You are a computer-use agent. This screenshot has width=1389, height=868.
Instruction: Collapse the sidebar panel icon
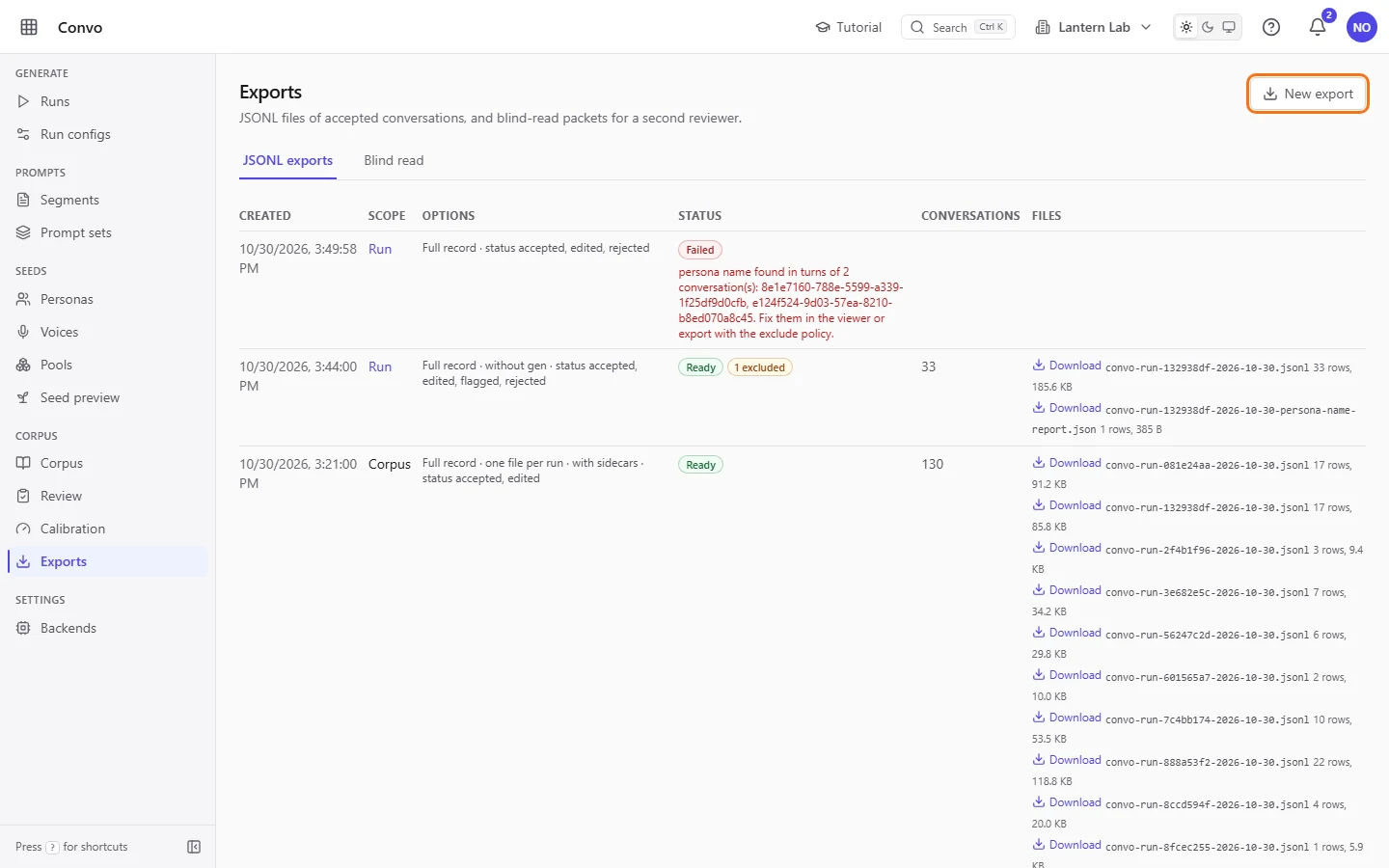(194, 847)
